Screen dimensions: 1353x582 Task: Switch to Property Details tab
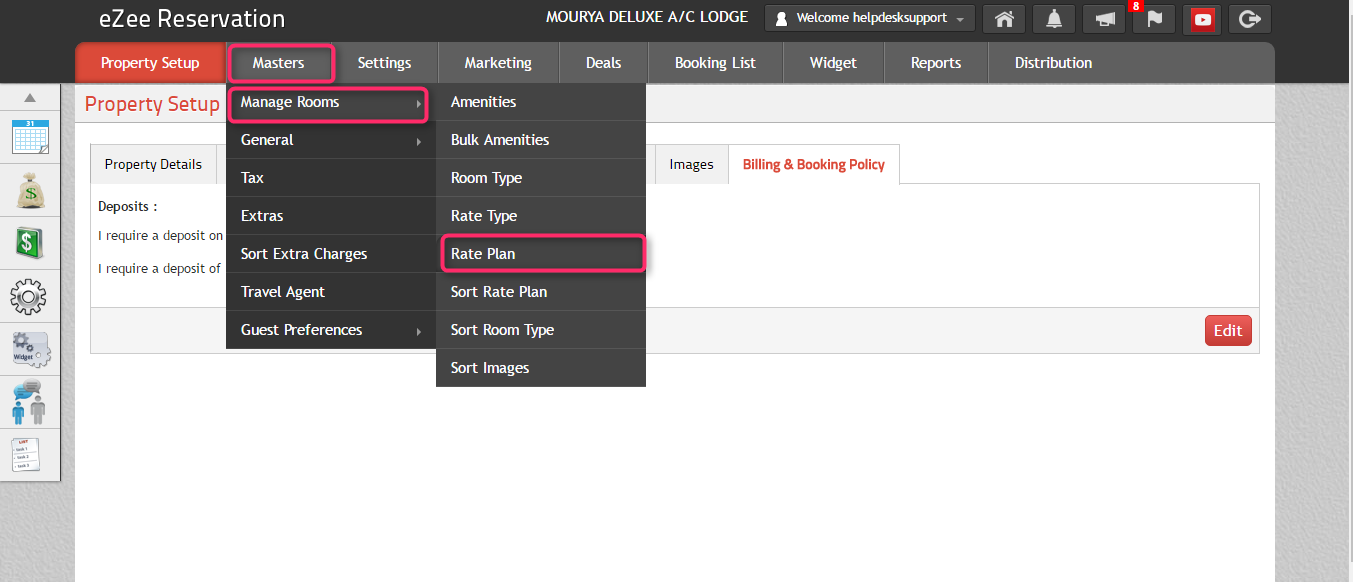(x=153, y=165)
